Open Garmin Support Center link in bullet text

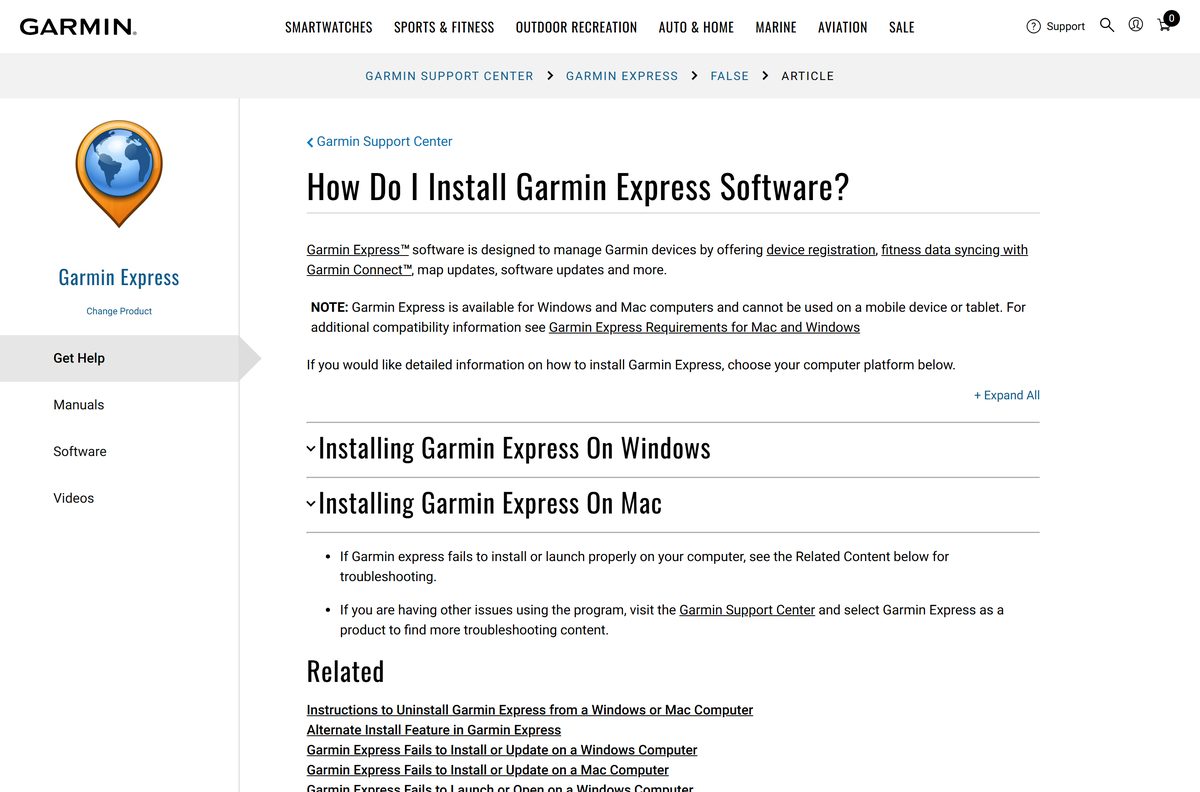pos(747,610)
